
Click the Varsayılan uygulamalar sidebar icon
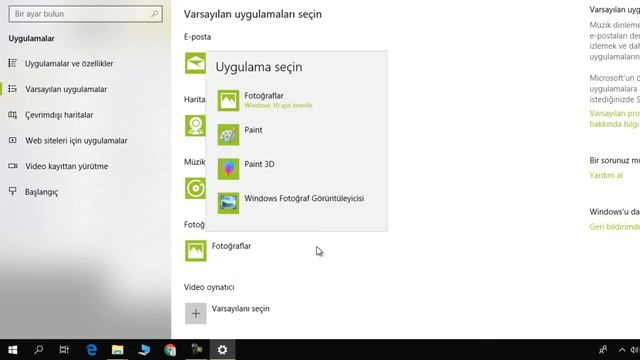13,89
